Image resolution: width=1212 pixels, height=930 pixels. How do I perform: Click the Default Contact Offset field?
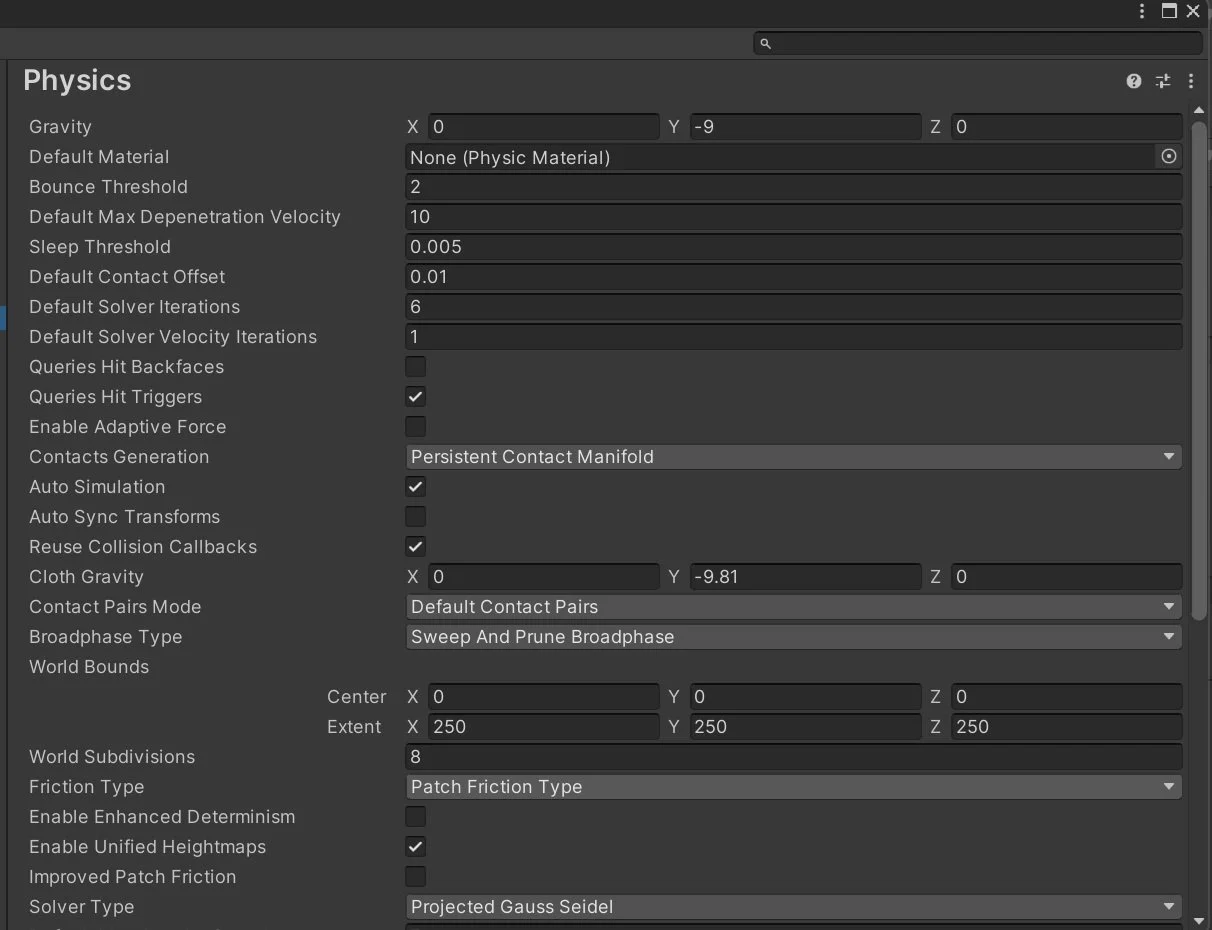(x=794, y=276)
